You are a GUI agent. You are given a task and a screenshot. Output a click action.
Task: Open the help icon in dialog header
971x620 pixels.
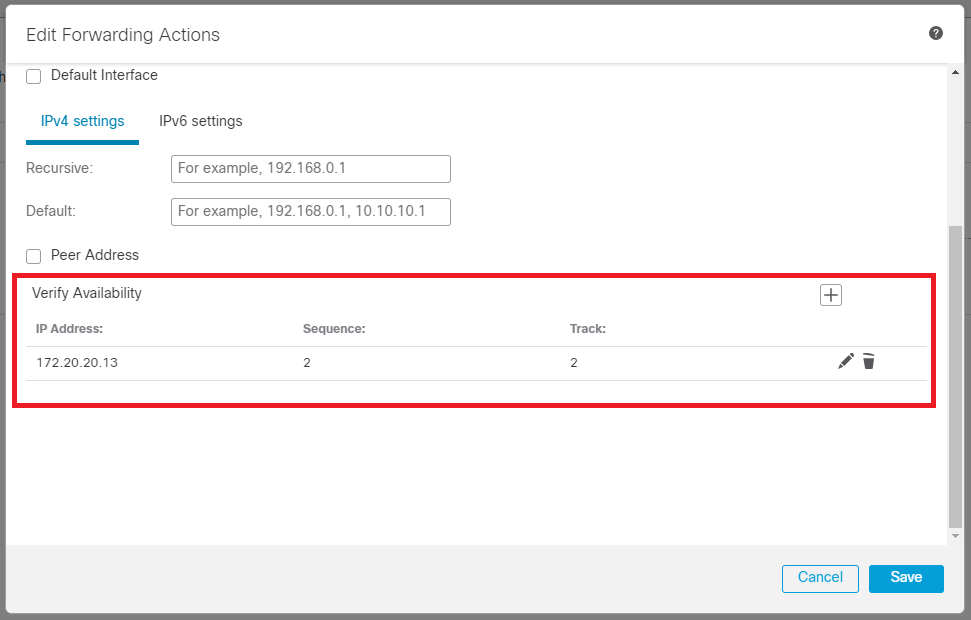(x=936, y=33)
